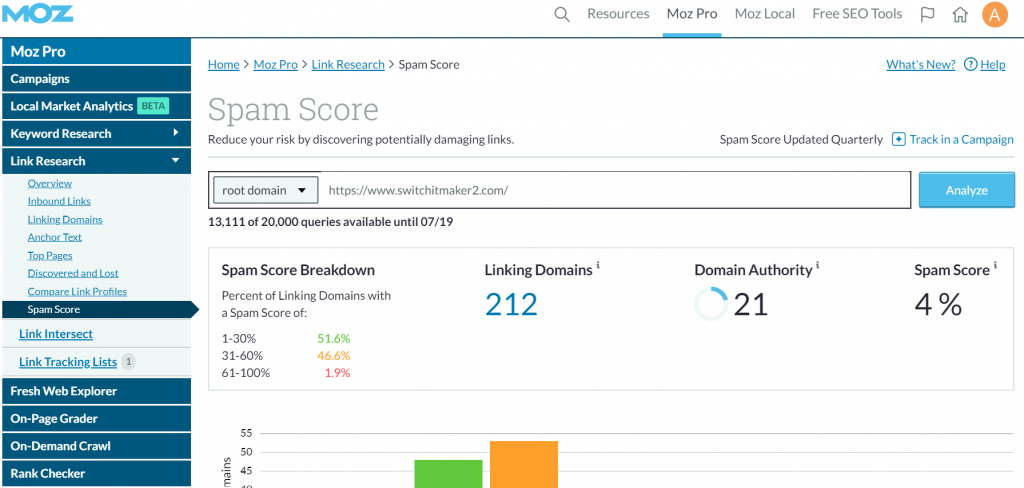Viewport: 1024px width, 488px height.
Task: Click the Help link
Action: point(993,64)
